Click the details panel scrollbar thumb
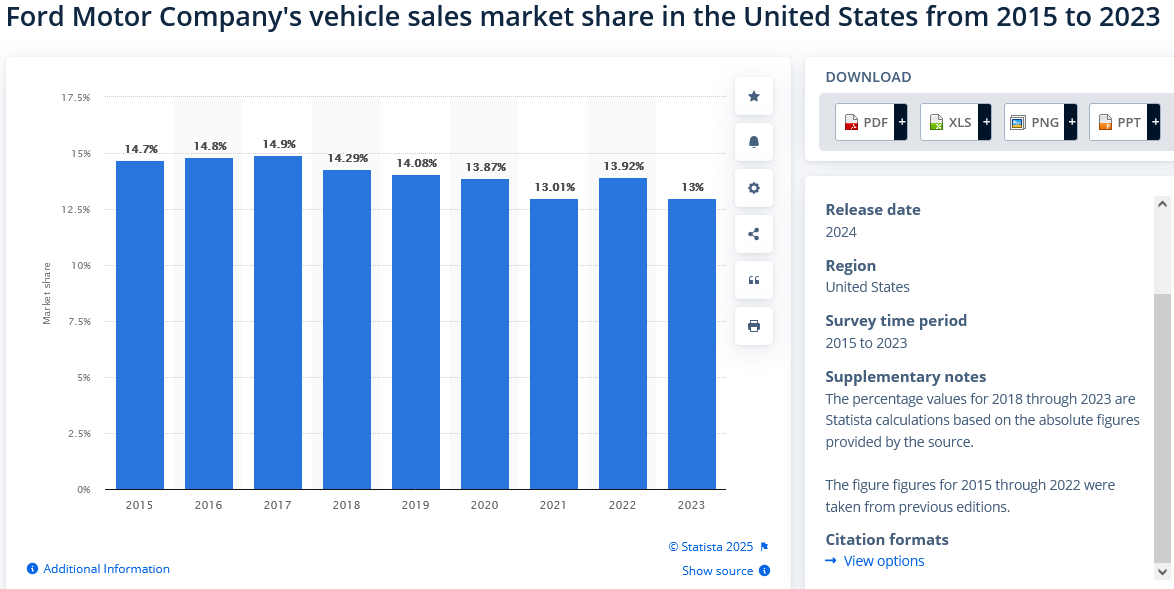Screen dimensions: 1174x589 [x=1162, y=428]
